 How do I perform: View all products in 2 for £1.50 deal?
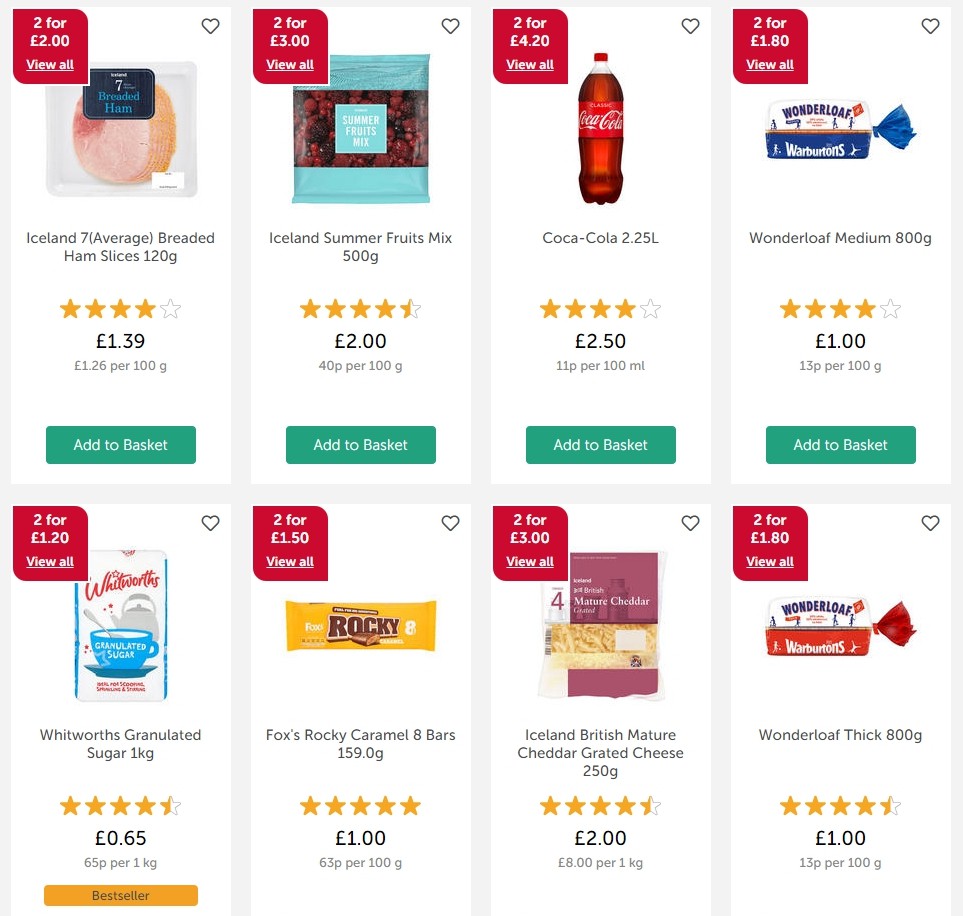(290, 561)
